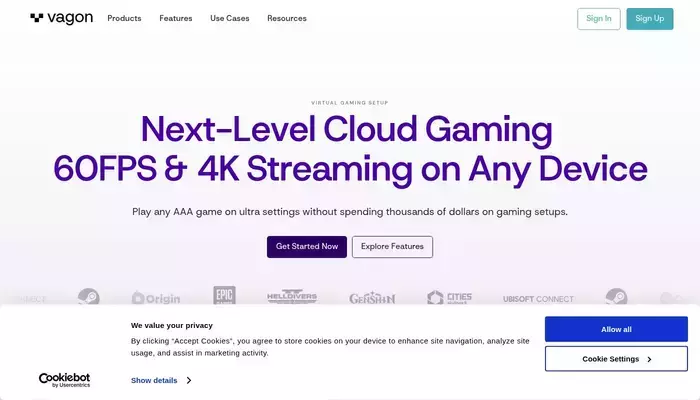Select the Origin logo
Screen dimensions: 700x400
pyautogui.click(x=156, y=298)
